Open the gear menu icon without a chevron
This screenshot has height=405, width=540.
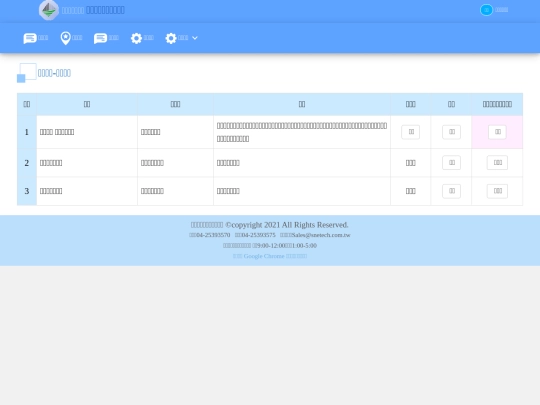[136, 38]
